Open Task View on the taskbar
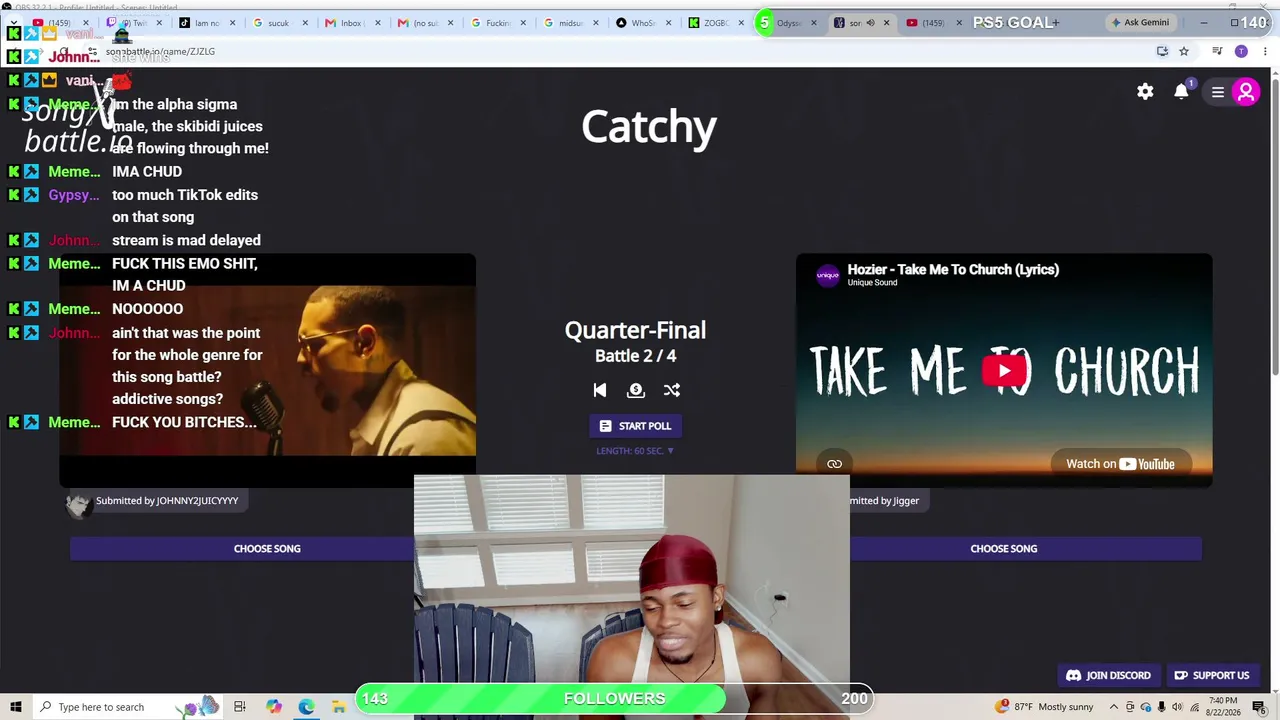Viewport: 1280px width, 720px height. coord(240,707)
